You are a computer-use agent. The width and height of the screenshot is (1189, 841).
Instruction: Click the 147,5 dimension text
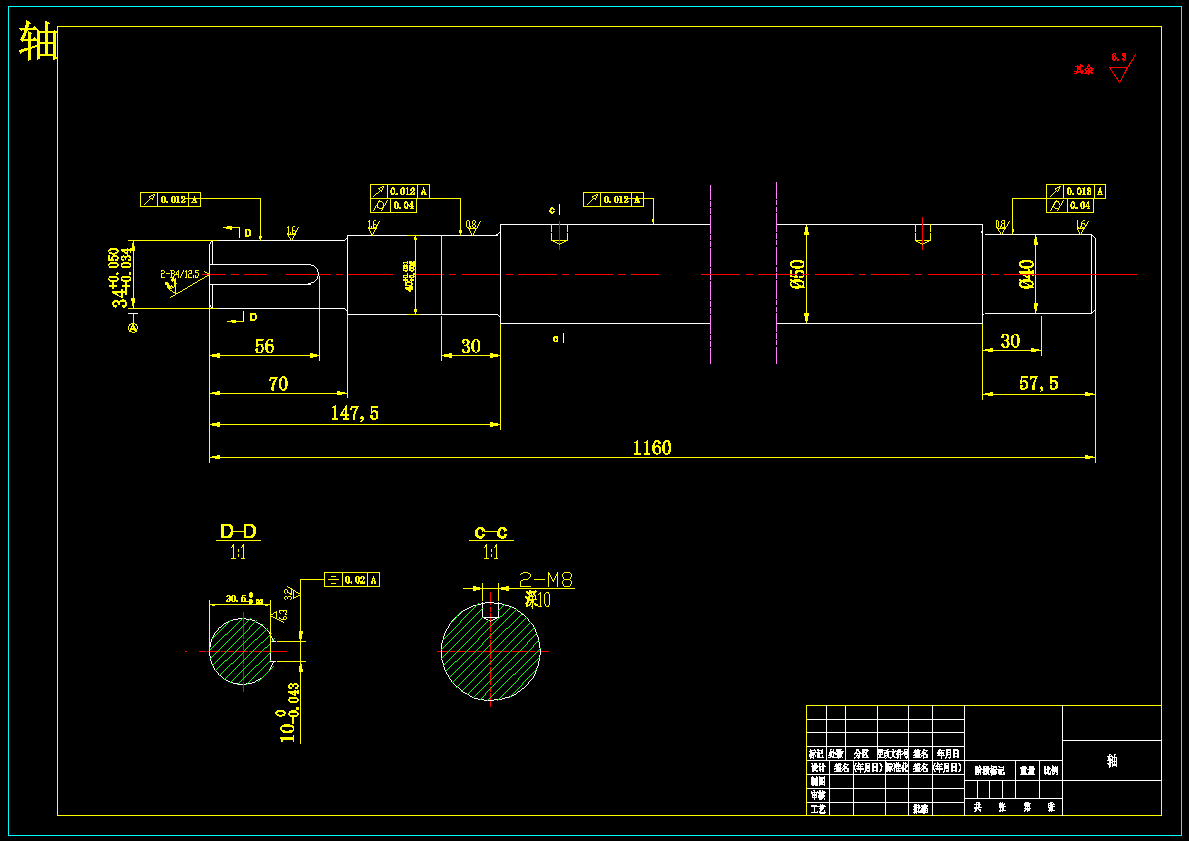click(354, 413)
